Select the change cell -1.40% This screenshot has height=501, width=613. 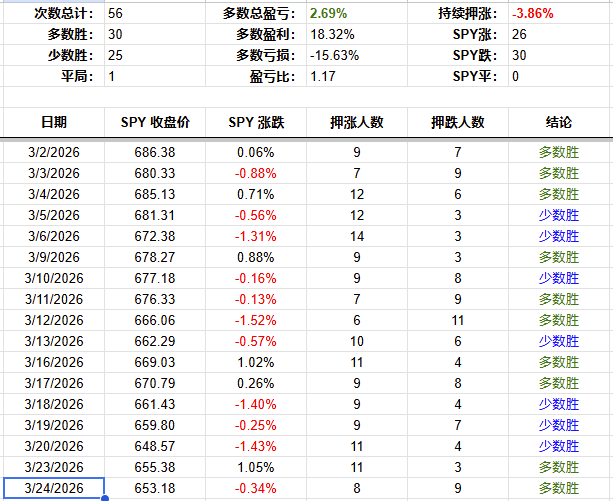click(256, 404)
